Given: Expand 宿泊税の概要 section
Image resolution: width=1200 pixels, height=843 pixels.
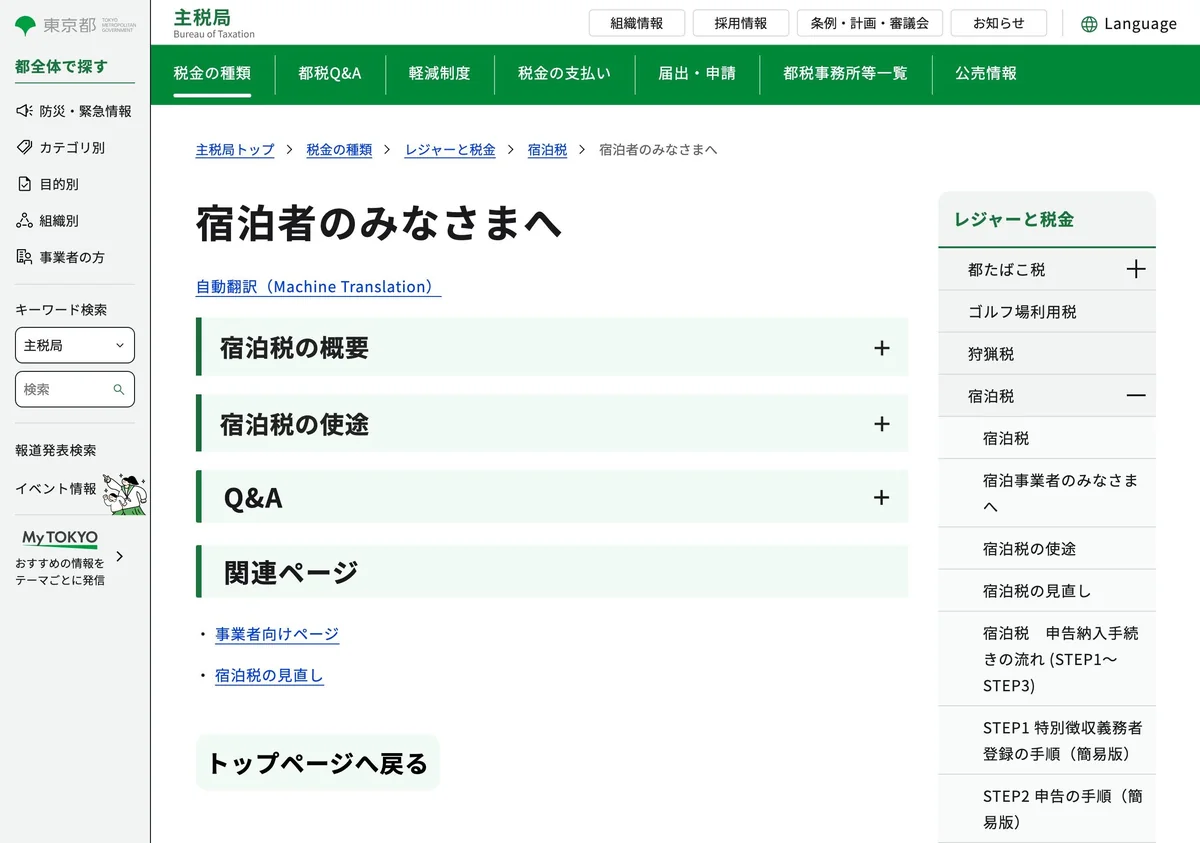Looking at the screenshot, I should click(552, 347).
